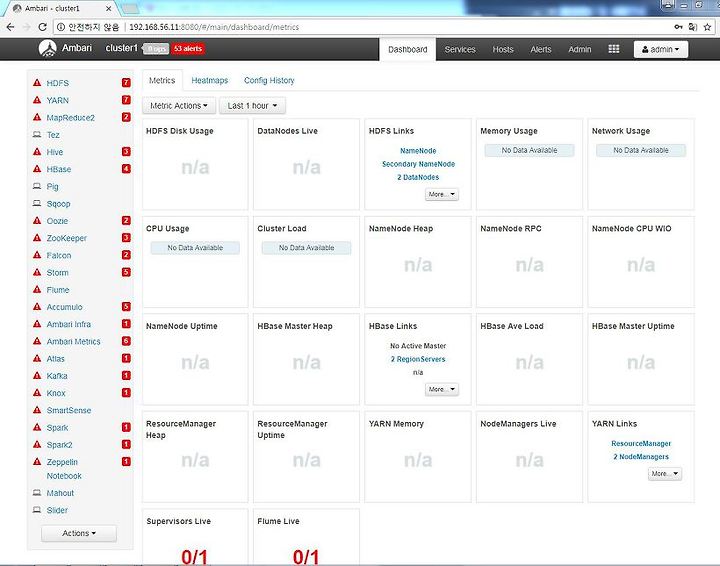Click Storm alert count badge

pos(126,272)
